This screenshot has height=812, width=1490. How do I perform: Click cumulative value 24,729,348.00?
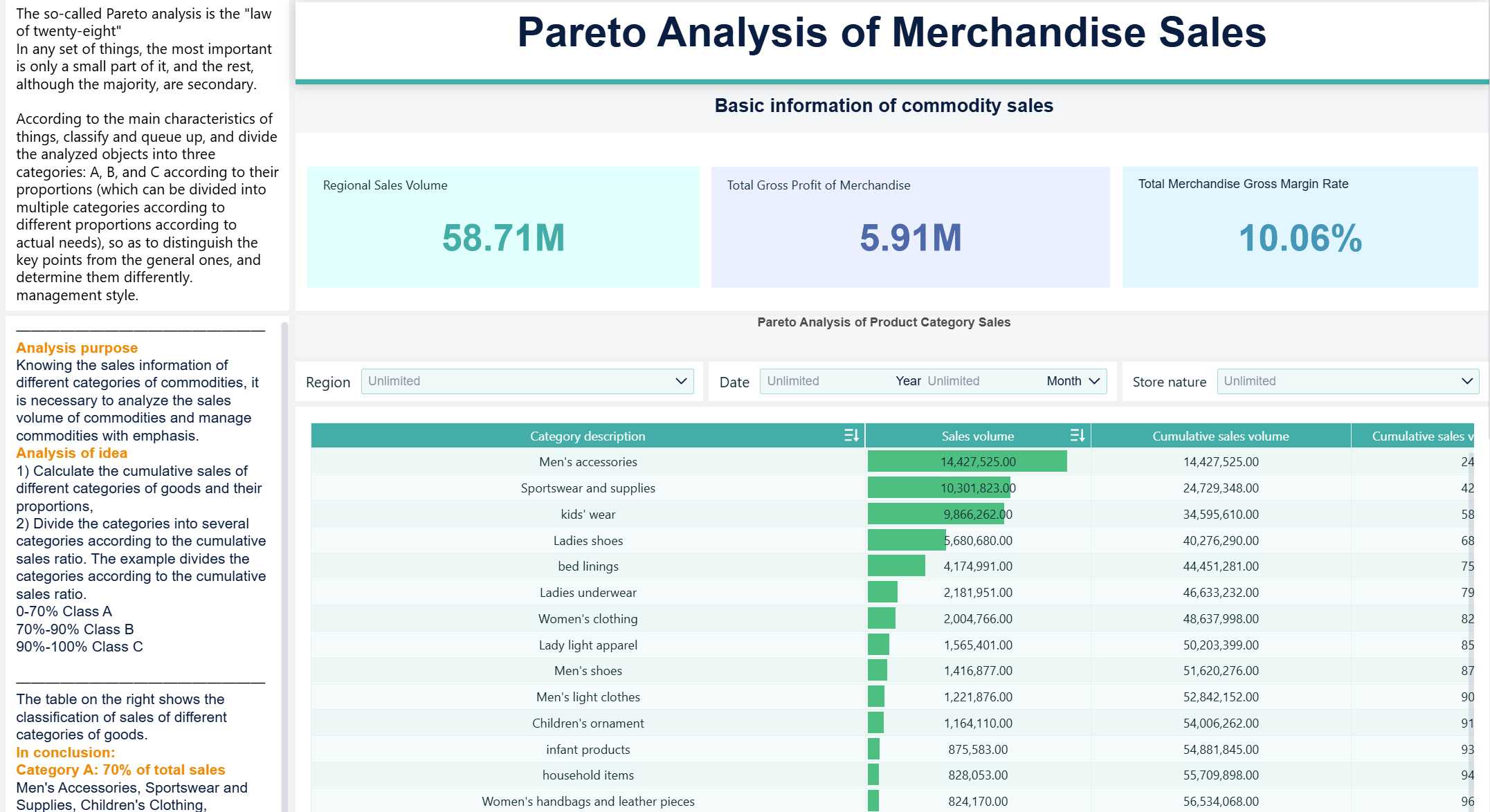click(1221, 488)
